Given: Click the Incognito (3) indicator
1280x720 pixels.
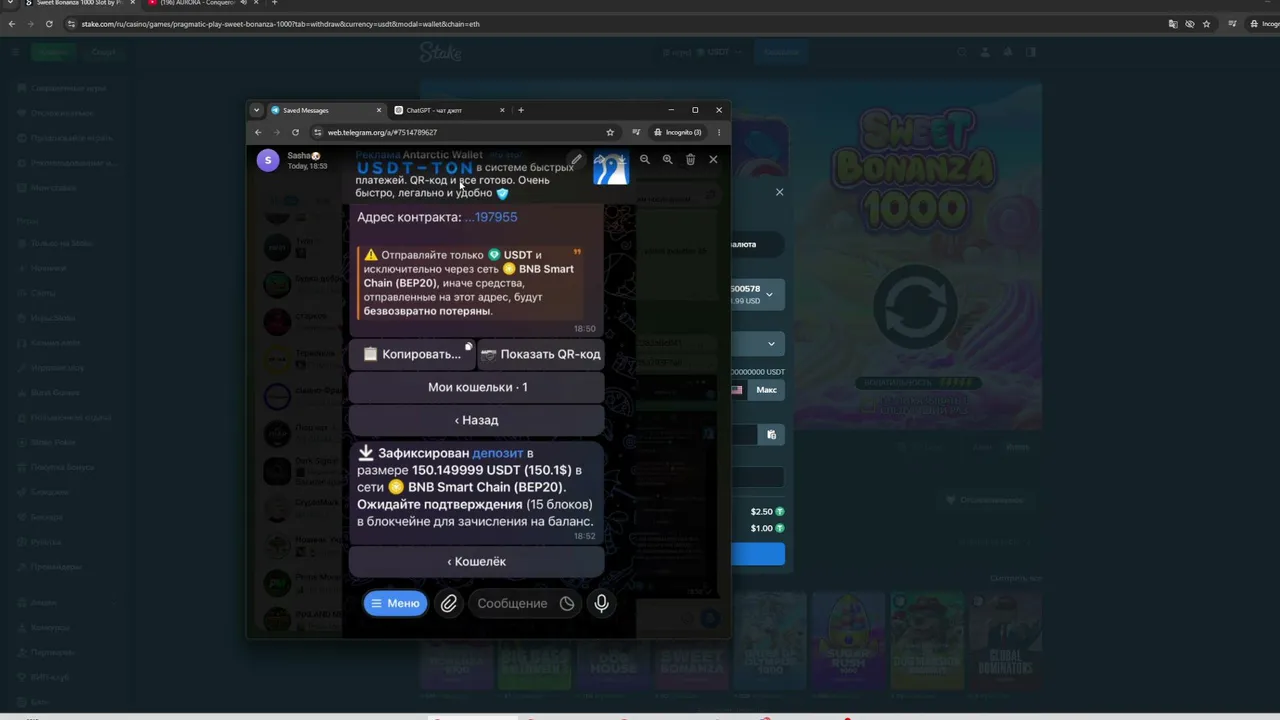Looking at the screenshot, I should 678,132.
